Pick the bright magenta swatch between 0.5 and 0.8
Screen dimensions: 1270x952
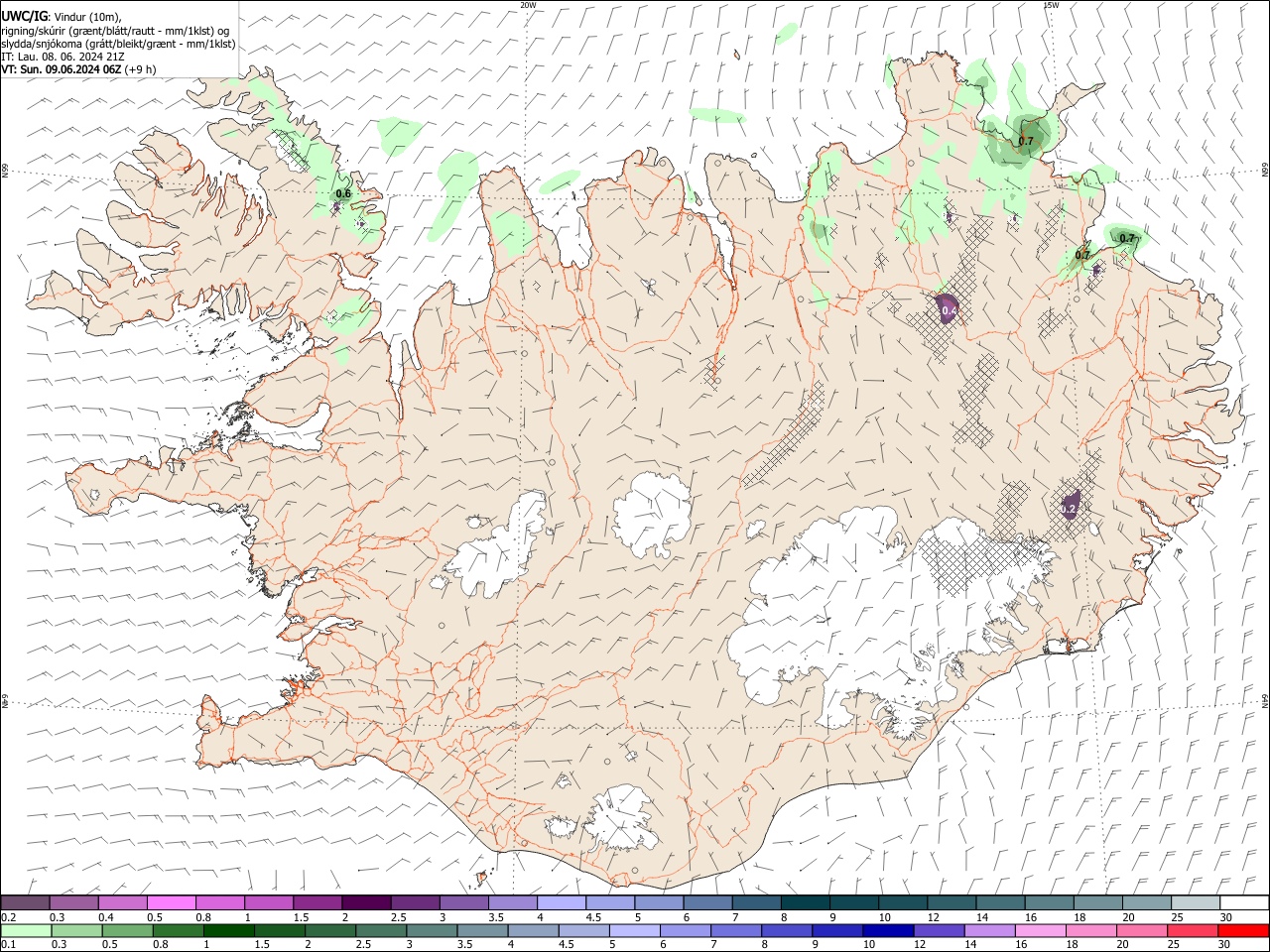point(171,902)
